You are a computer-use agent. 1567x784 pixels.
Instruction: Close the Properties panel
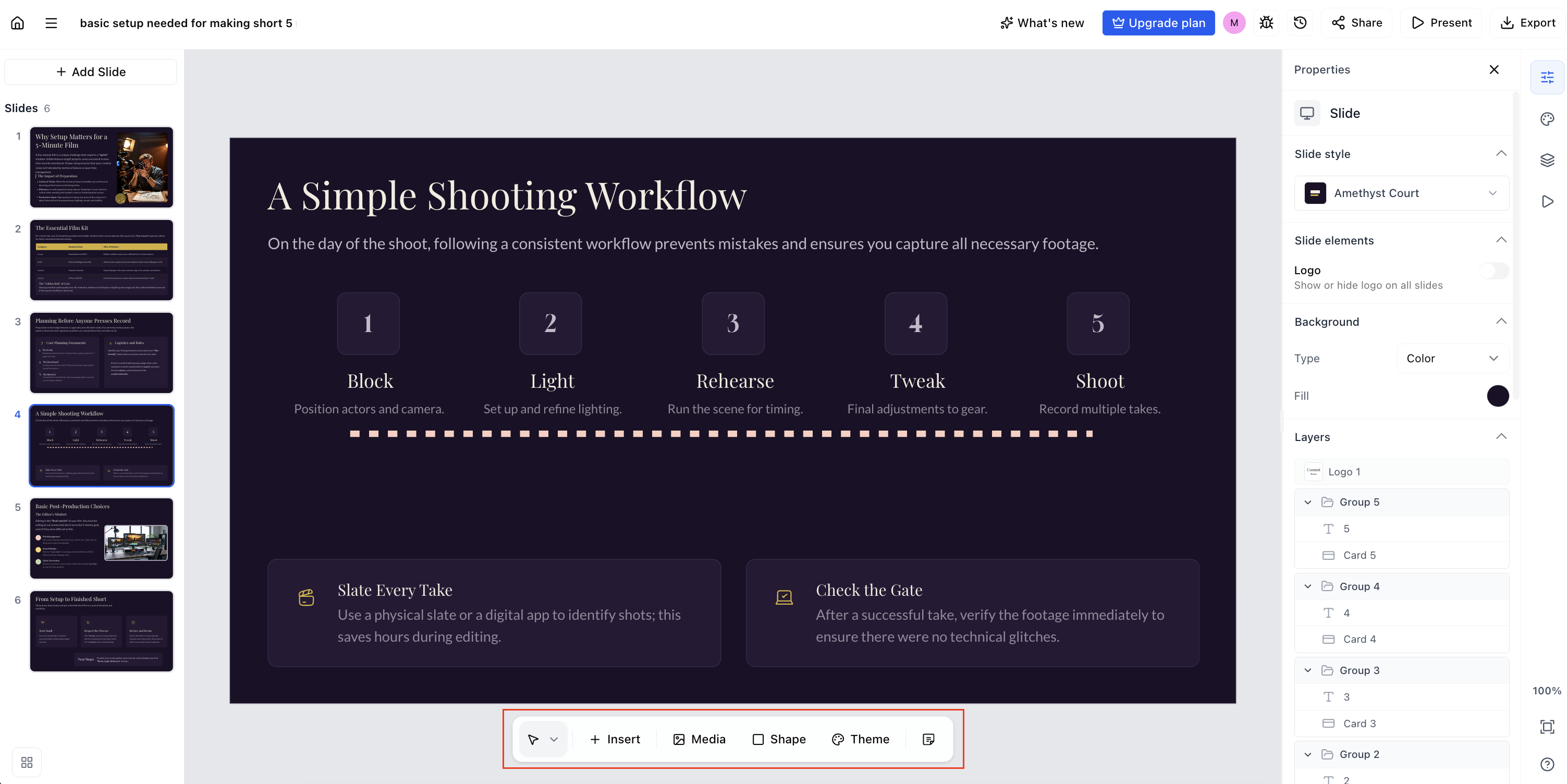[1493, 69]
